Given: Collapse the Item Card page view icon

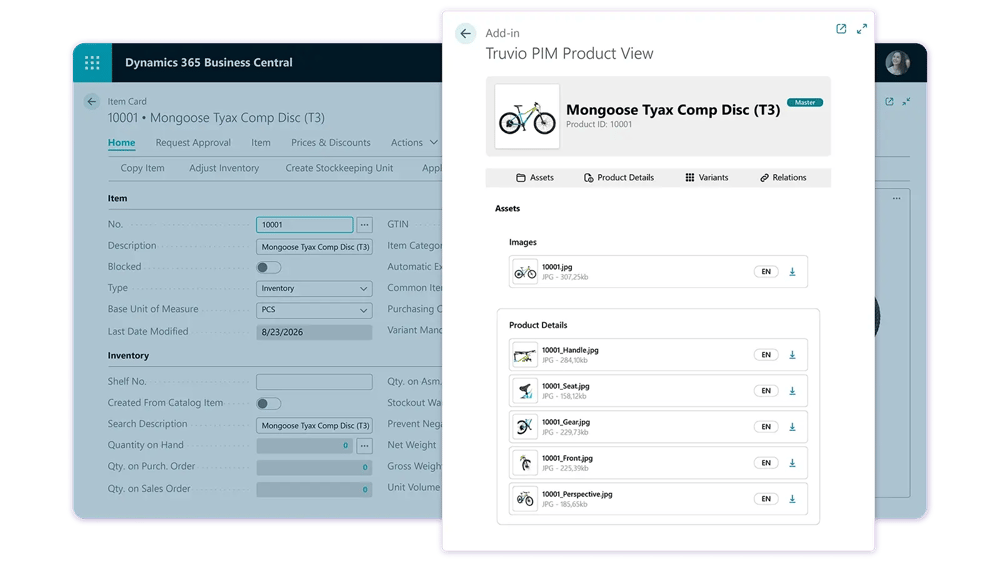Looking at the screenshot, I should point(906,101).
